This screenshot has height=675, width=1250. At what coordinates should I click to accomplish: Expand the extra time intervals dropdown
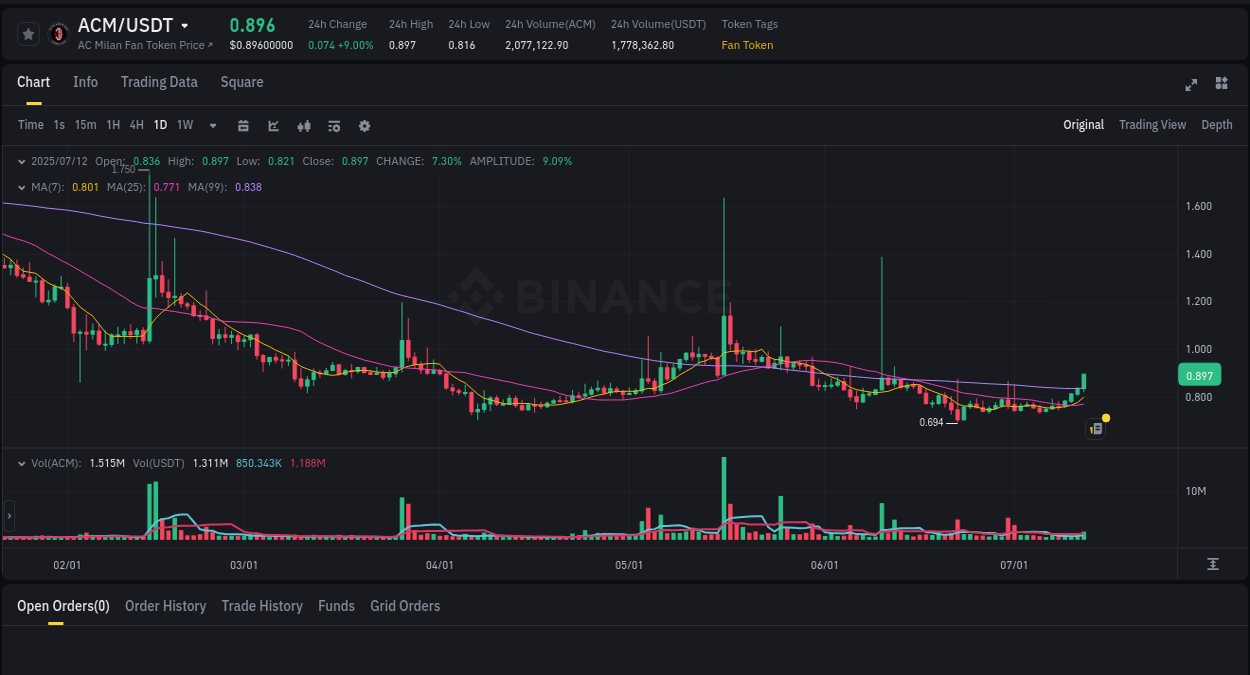212,125
